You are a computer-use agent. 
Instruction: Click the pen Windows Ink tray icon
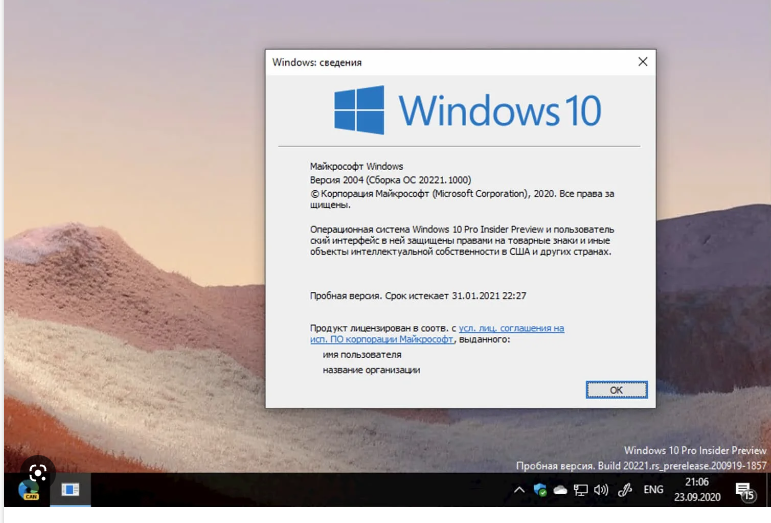click(x=626, y=490)
